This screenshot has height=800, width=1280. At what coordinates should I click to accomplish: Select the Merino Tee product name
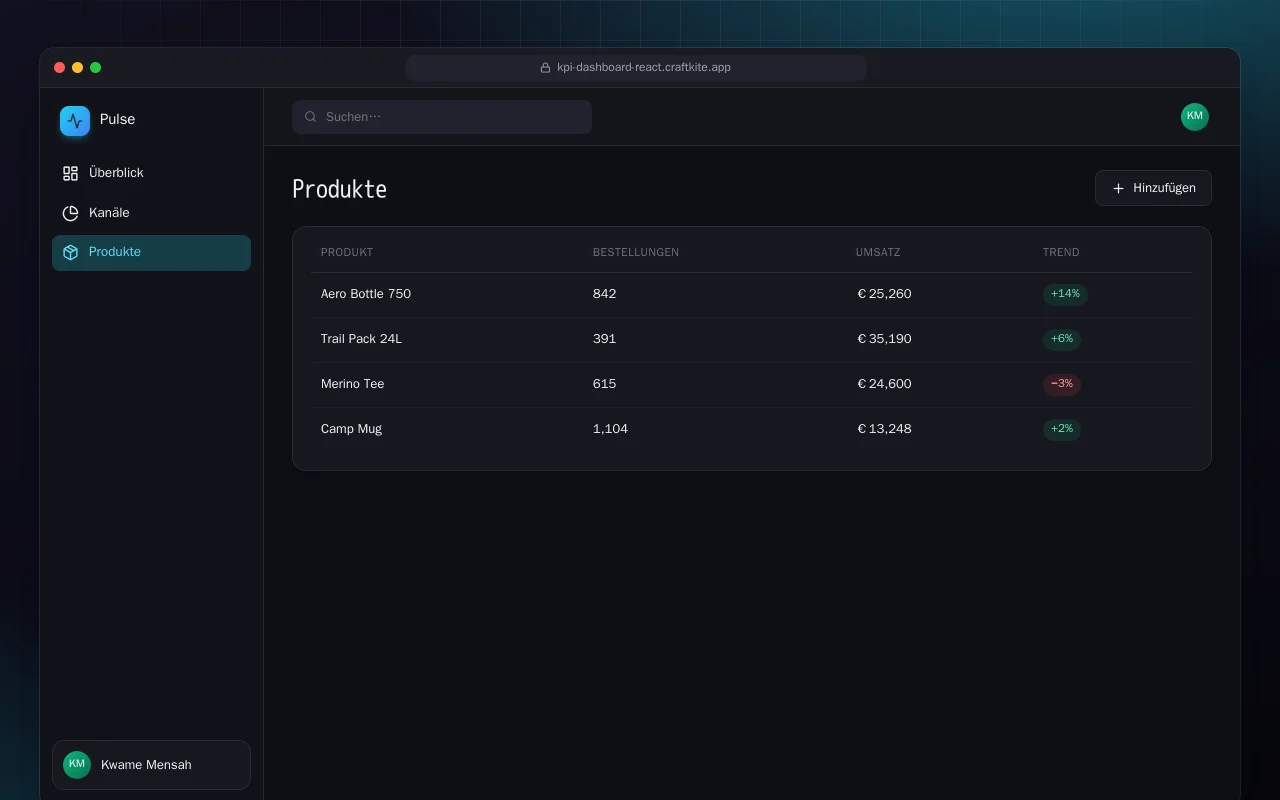coord(352,384)
